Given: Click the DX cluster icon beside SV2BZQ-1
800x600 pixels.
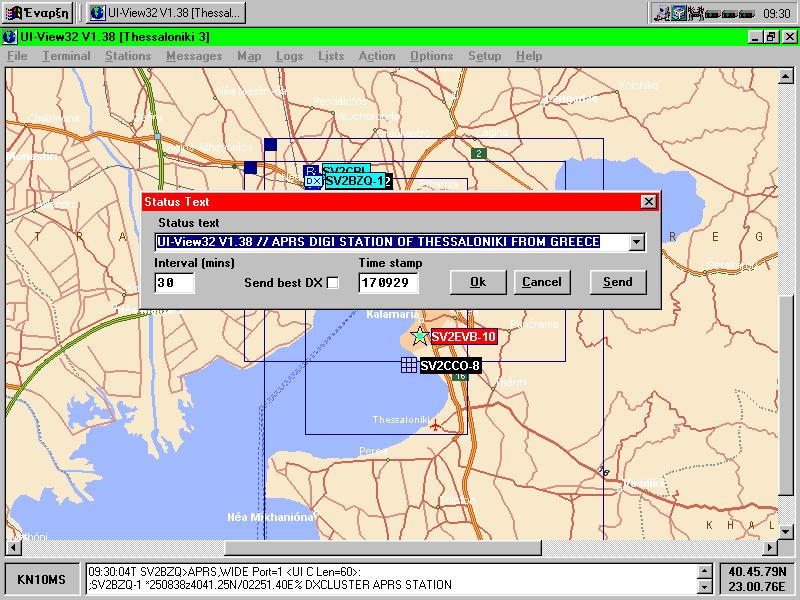Looking at the screenshot, I should (x=313, y=181).
